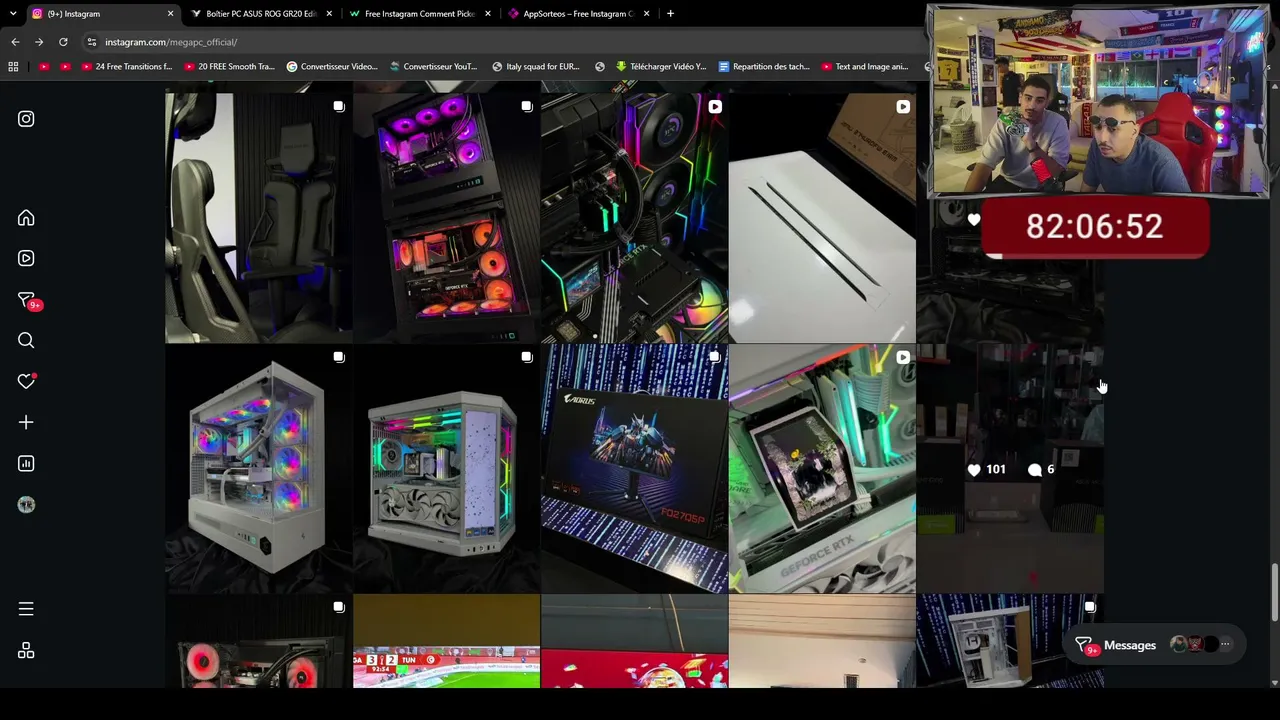Close the Free Instagram Comment Picker tab

(x=488, y=14)
